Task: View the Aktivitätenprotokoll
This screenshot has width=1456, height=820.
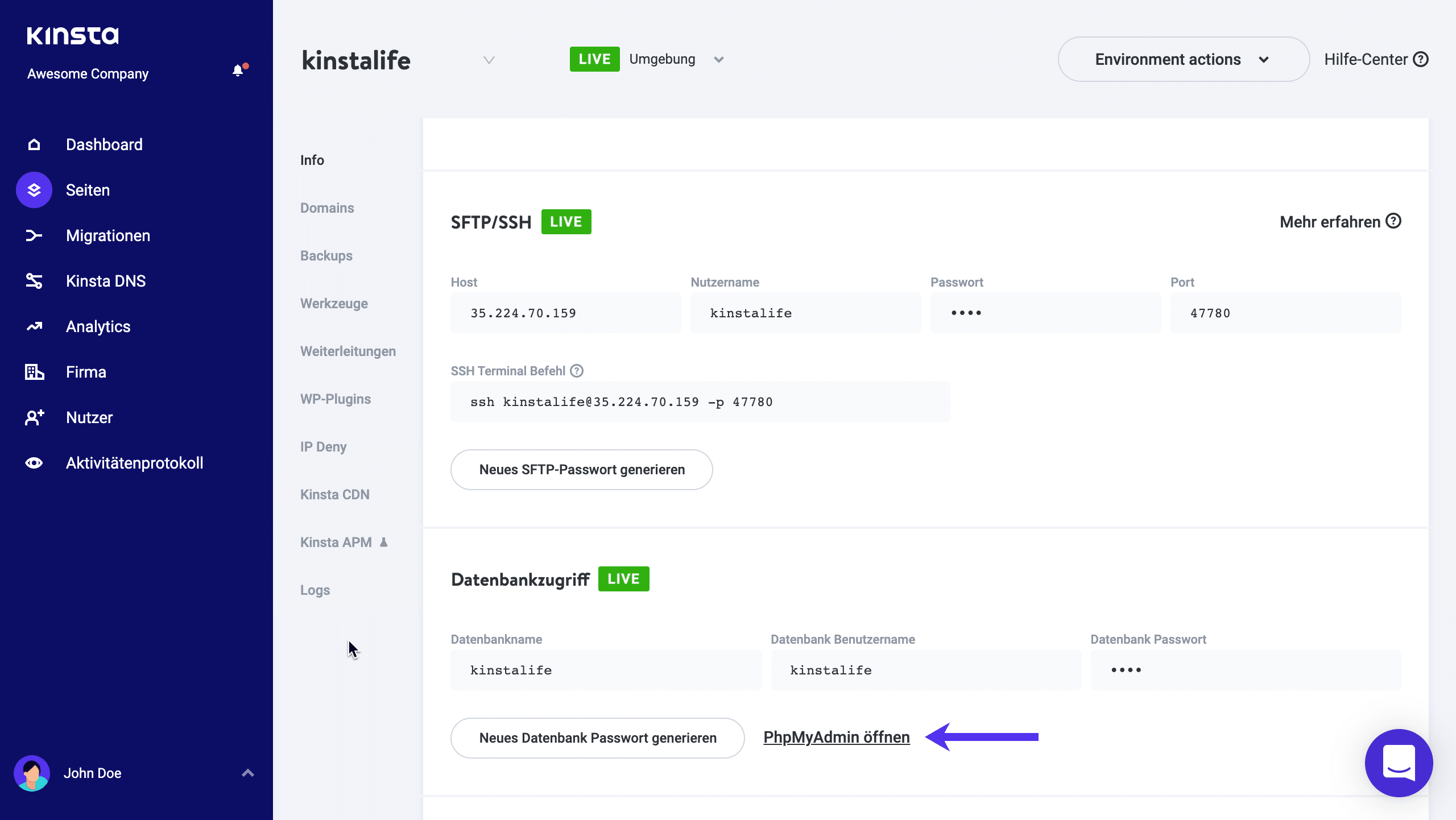Action: [134, 462]
